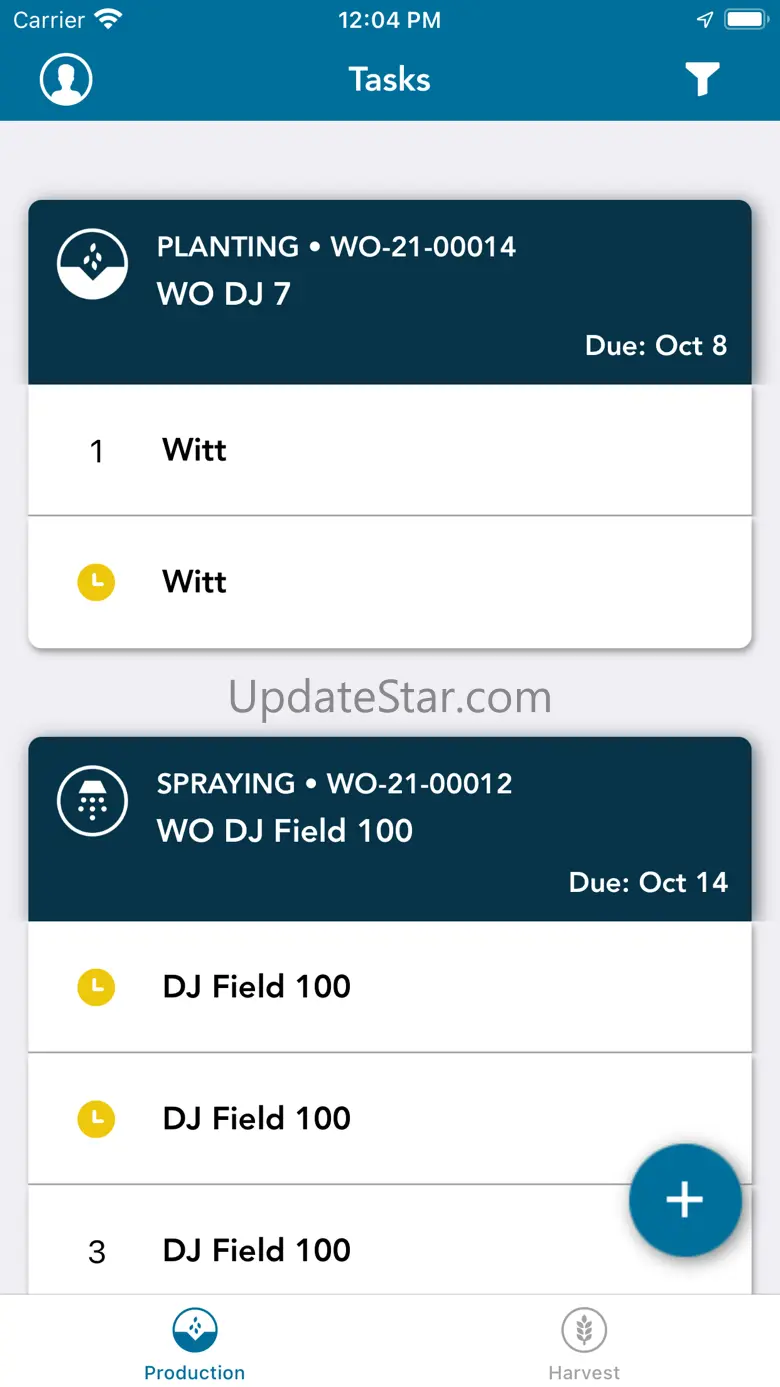This screenshot has height=1387, width=780.
Task: Click the location arrow in status bar
Action: tap(705, 20)
